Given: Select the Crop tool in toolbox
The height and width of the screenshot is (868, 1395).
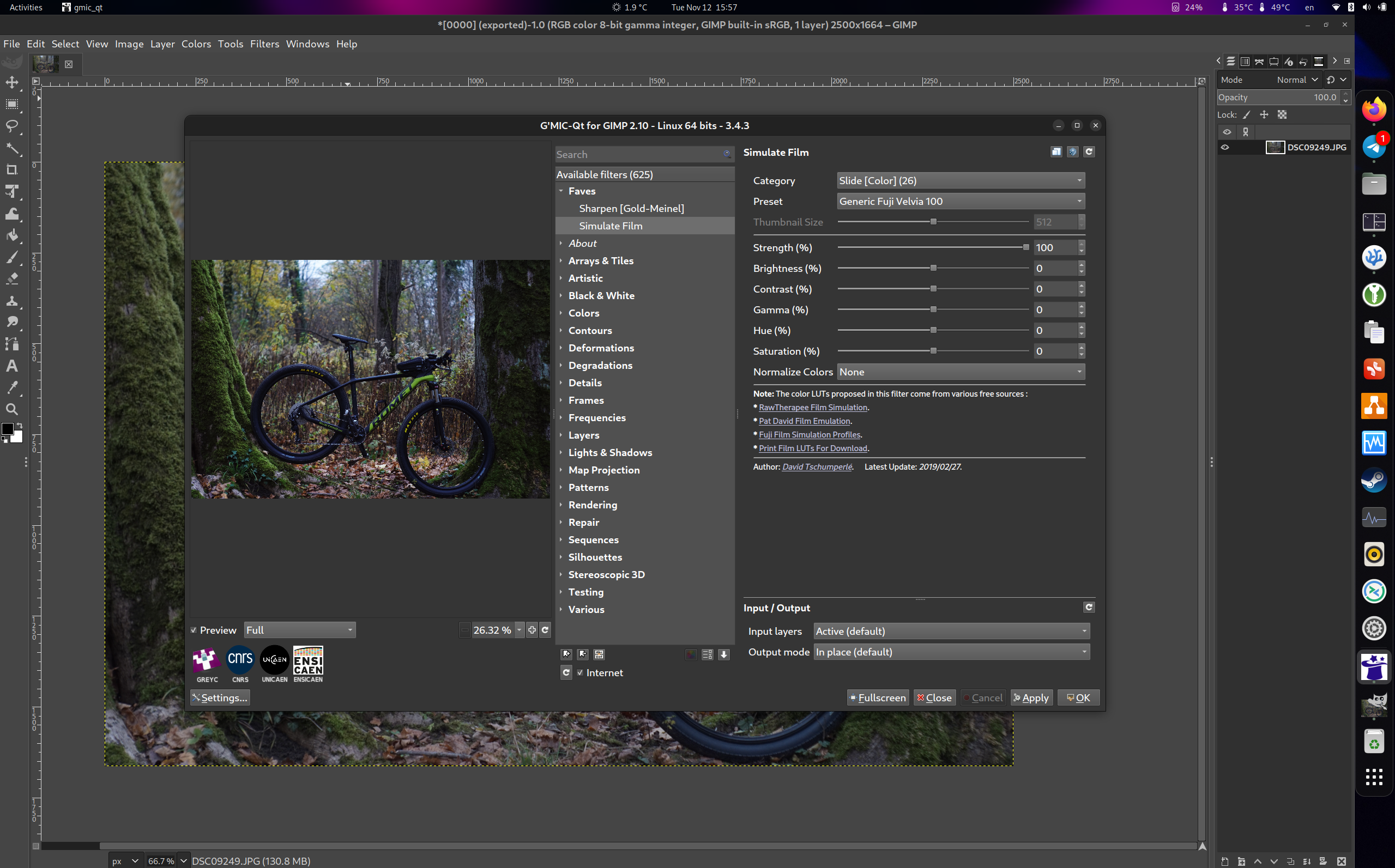Looking at the screenshot, I should 12,170.
